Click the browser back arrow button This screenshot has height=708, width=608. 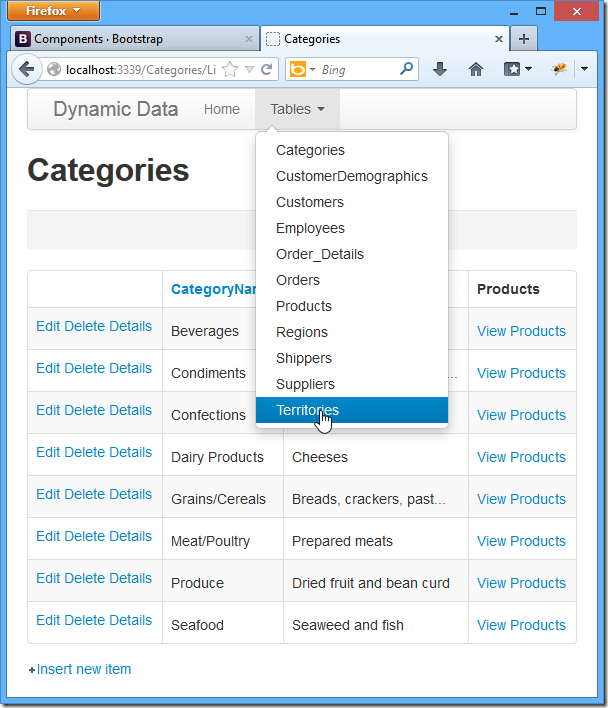[27, 70]
